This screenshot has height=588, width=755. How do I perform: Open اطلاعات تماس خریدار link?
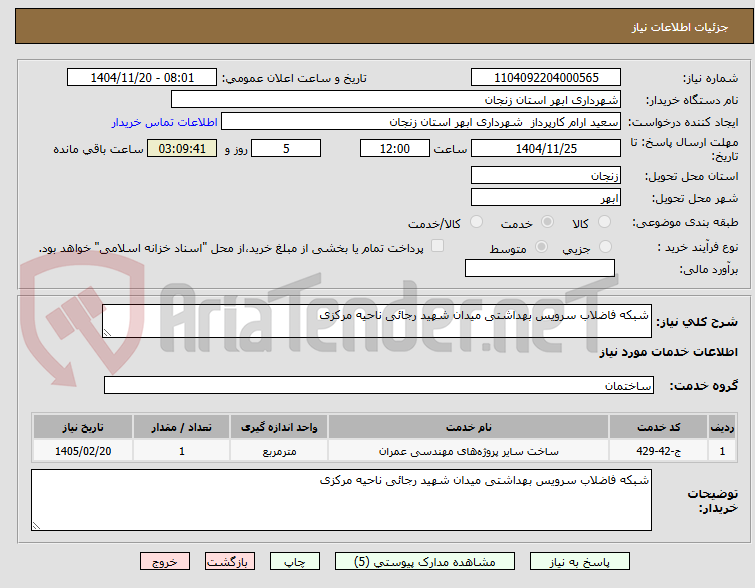click(x=165, y=122)
